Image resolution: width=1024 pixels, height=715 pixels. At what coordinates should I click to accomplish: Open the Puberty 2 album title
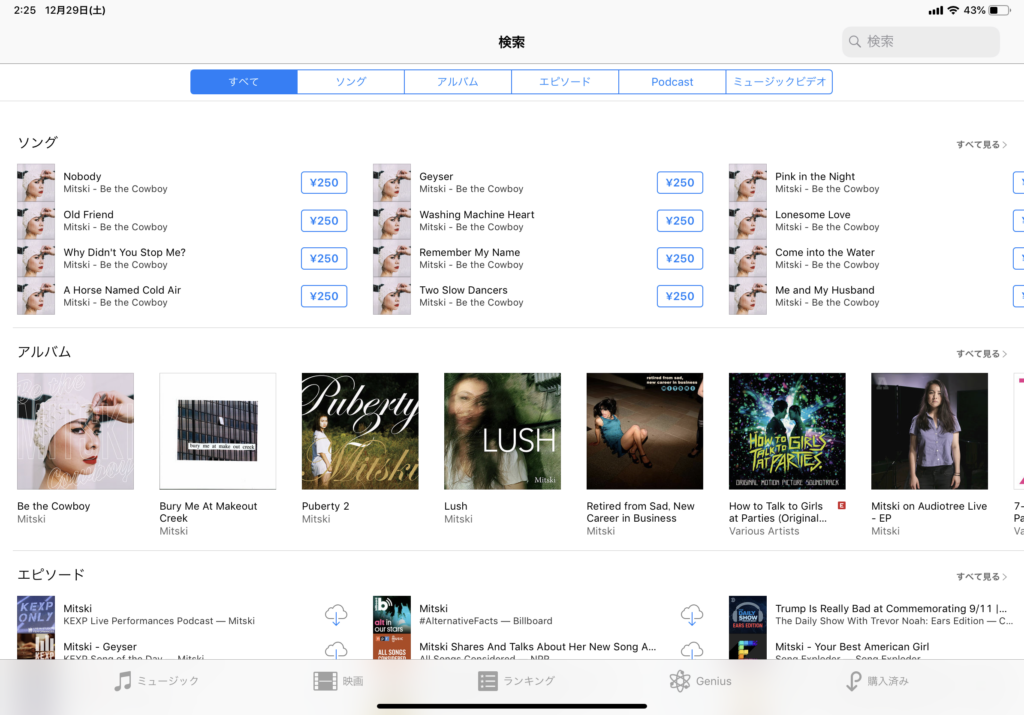(326, 506)
